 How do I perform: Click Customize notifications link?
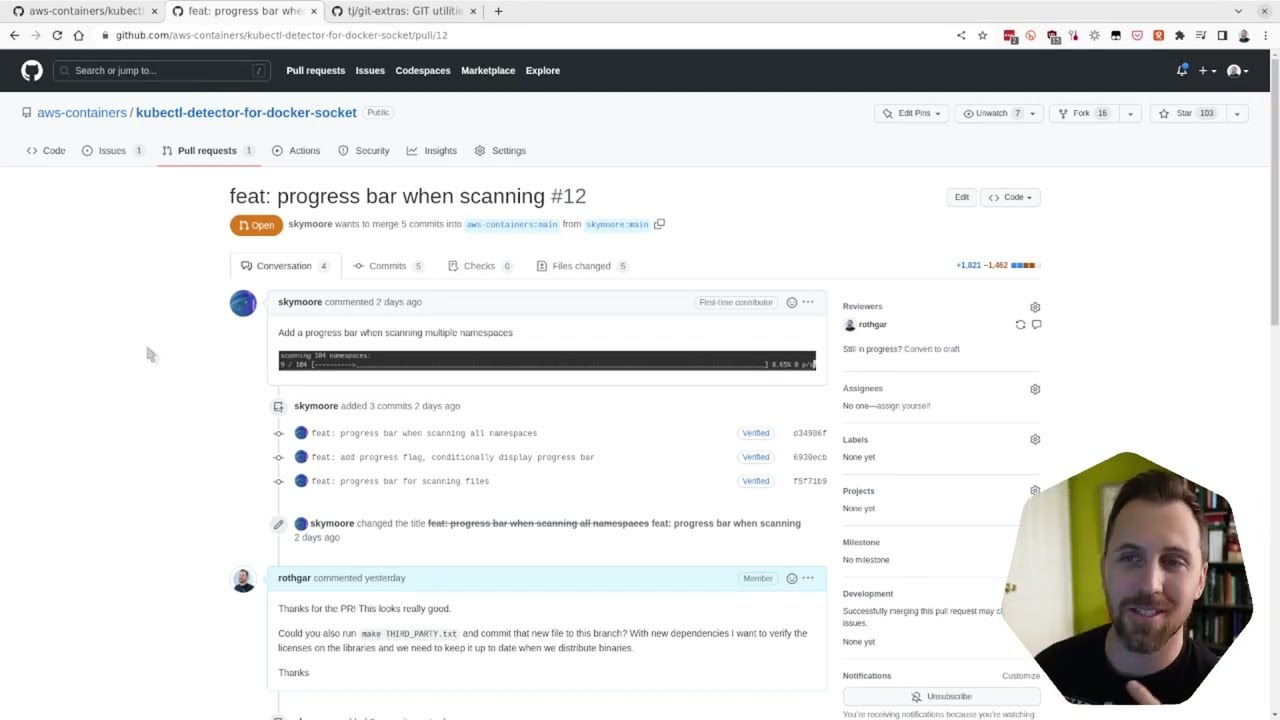(1021, 676)
